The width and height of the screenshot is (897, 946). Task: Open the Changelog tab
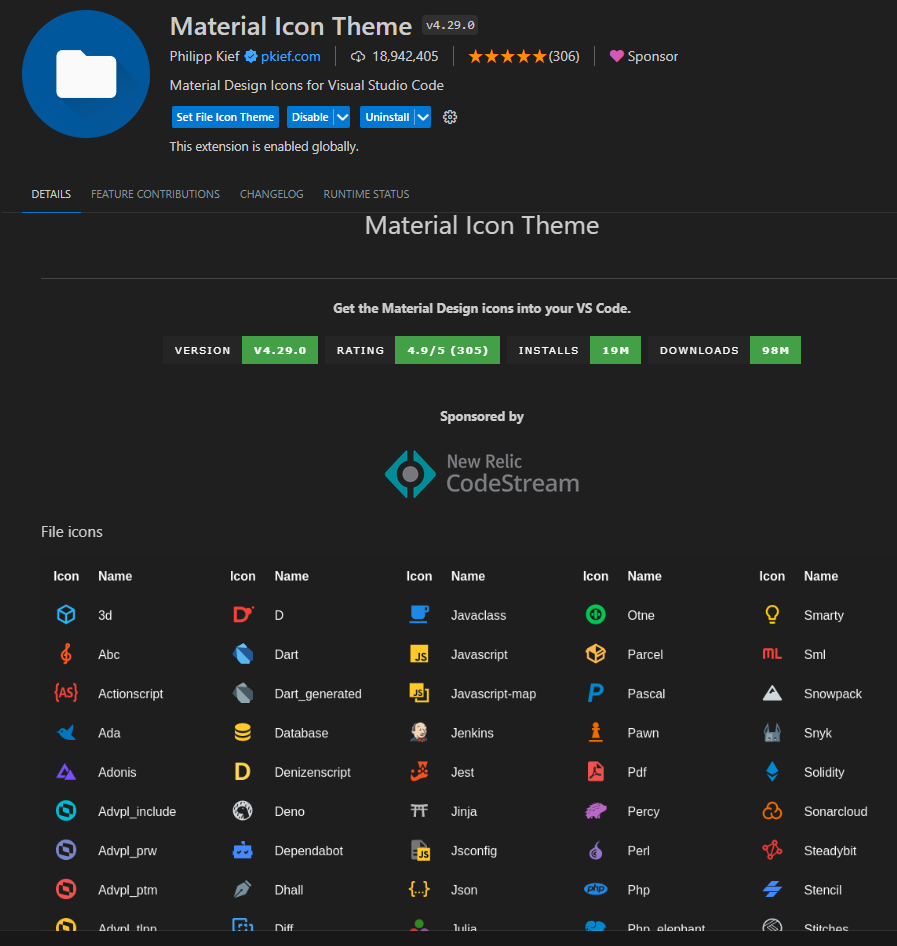tap(271, 194)
